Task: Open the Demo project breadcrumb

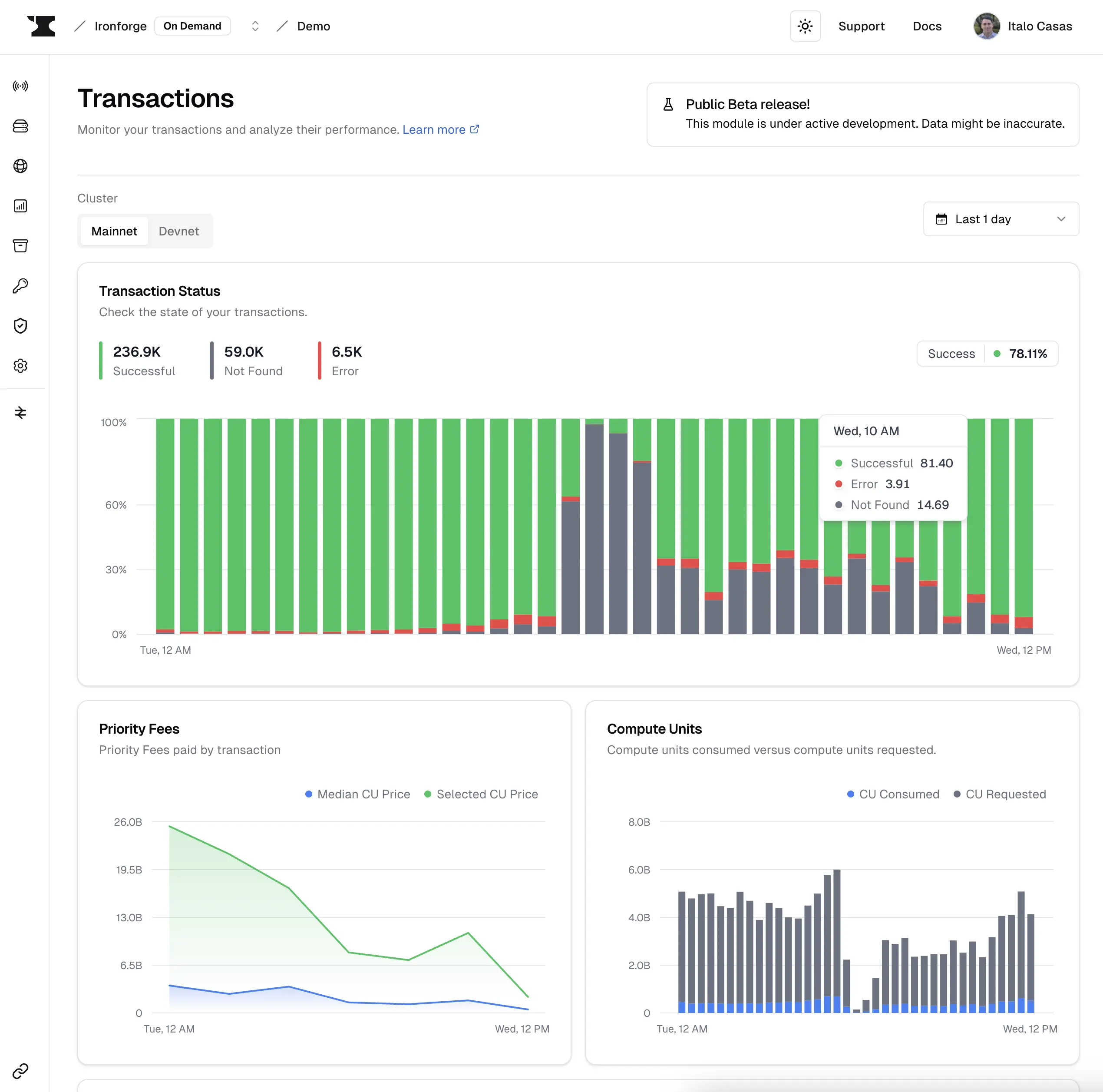Action: tap(313, 26)
